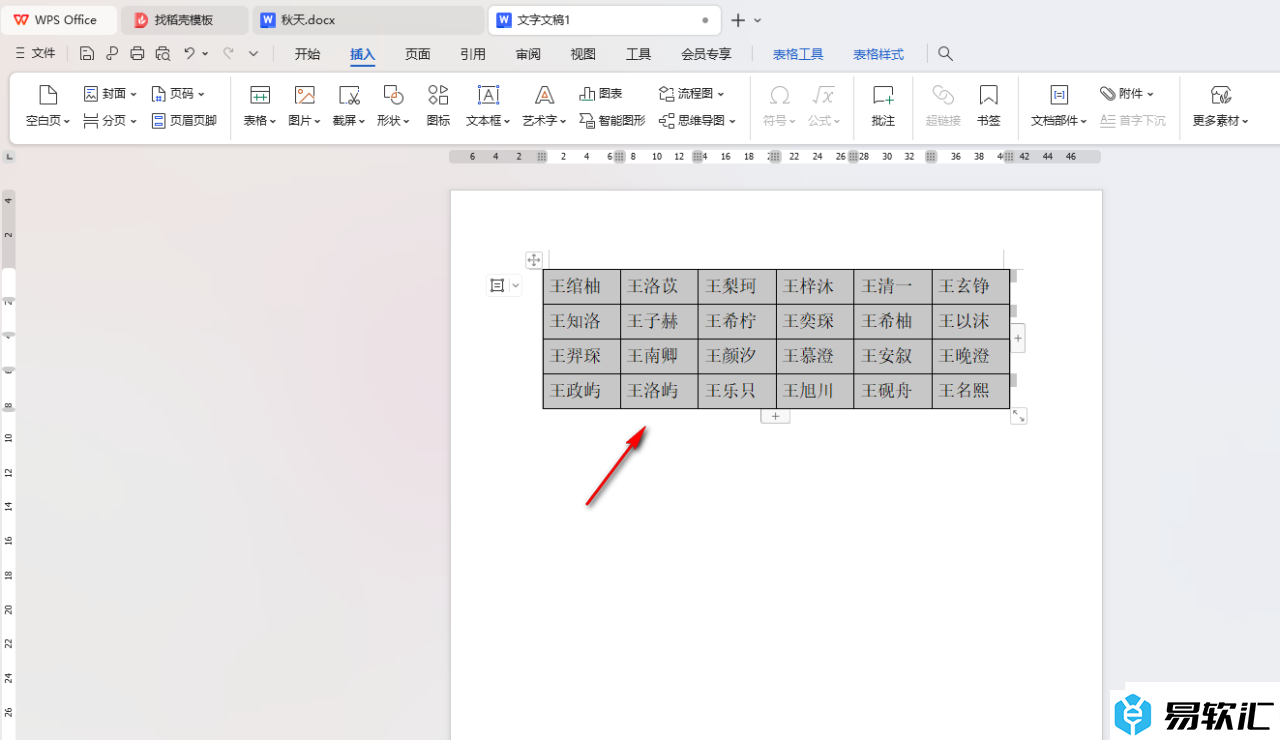This screenshot has width=1280, height=740.
Task: Click the 页眉页脚 header footer button
Action: point(184,121)
